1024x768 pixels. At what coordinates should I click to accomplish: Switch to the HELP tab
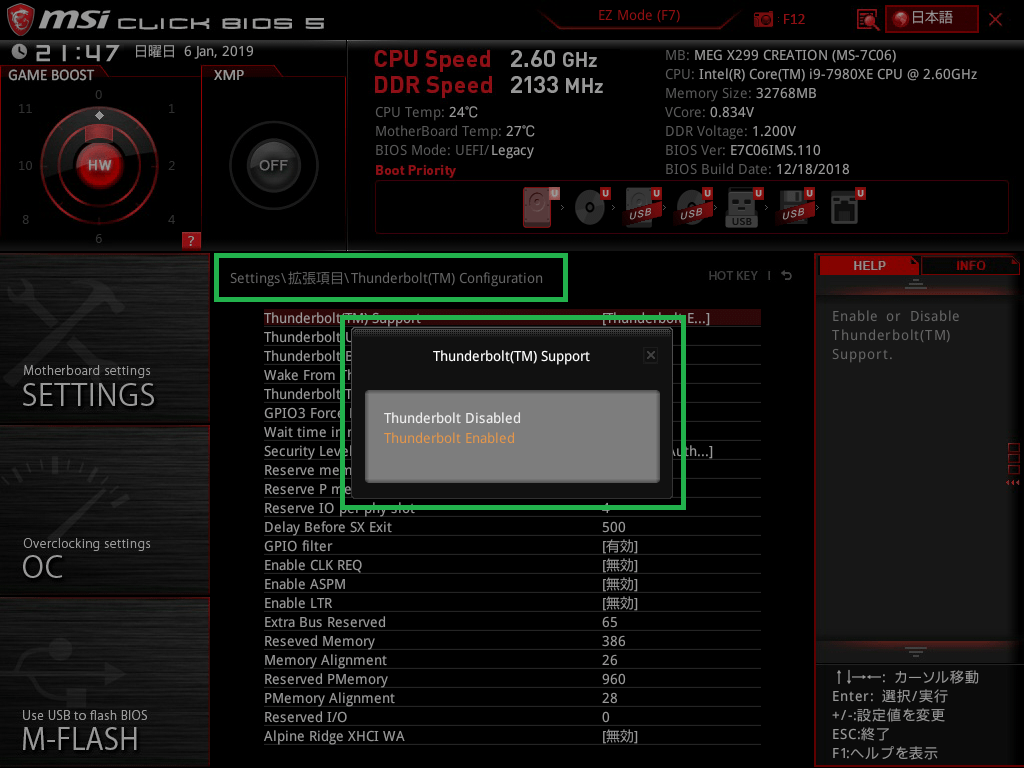(x=869, y=266)
